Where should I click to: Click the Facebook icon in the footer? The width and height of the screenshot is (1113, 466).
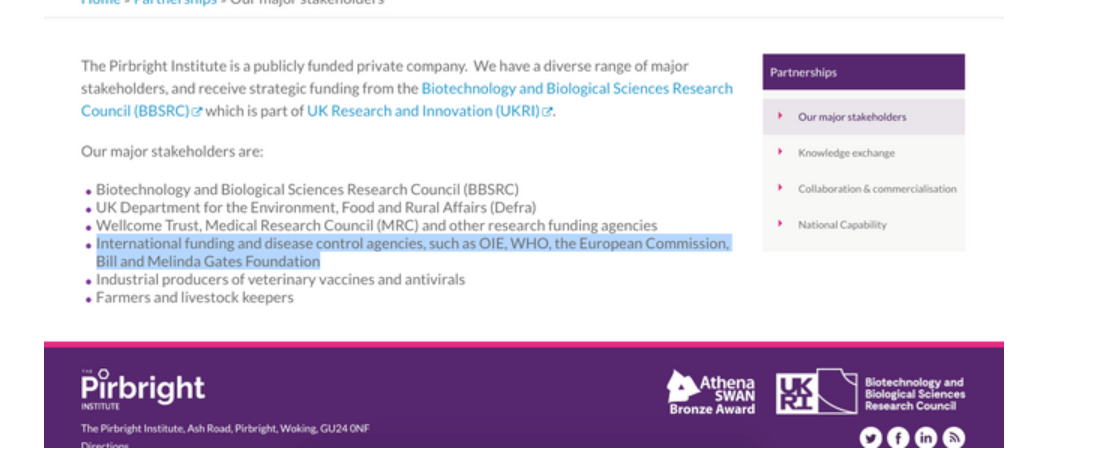point(898,437)
